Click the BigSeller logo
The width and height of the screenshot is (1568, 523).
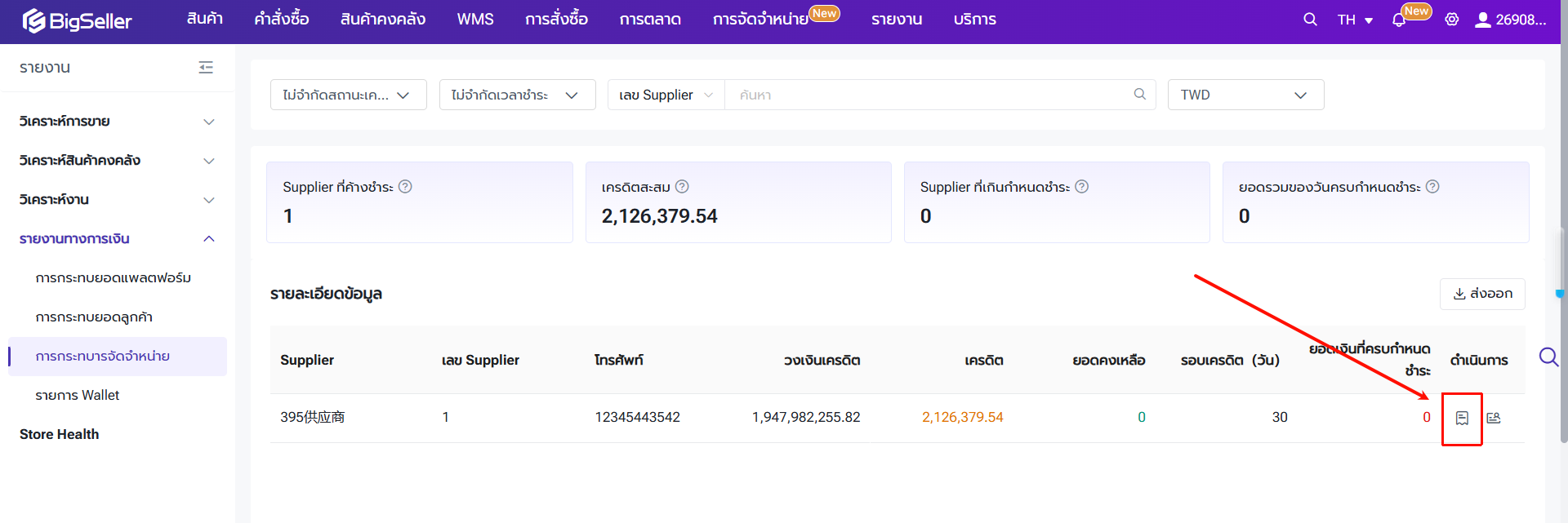78,20
